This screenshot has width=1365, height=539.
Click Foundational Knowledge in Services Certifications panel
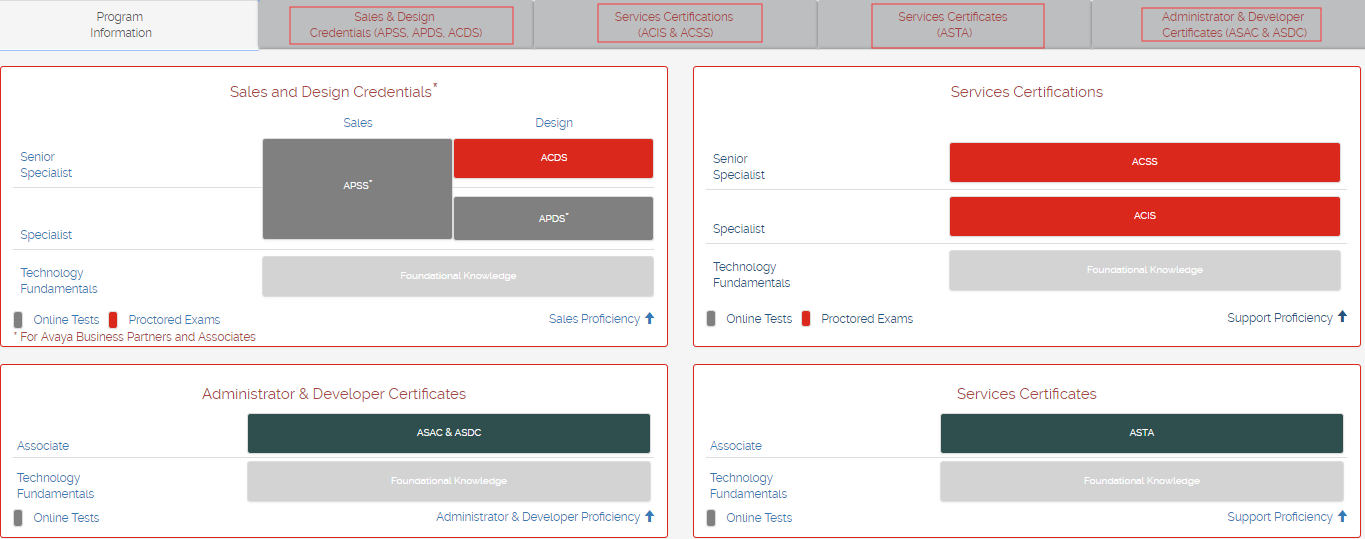click(x=1144, y=270)
